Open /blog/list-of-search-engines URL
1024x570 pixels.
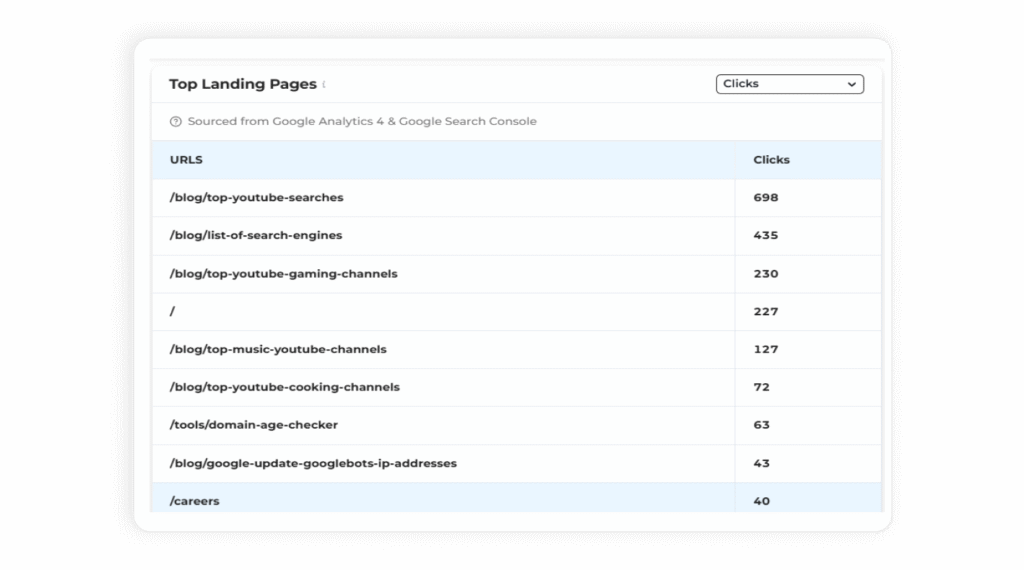pyautogui.click(x=255, y=236)
